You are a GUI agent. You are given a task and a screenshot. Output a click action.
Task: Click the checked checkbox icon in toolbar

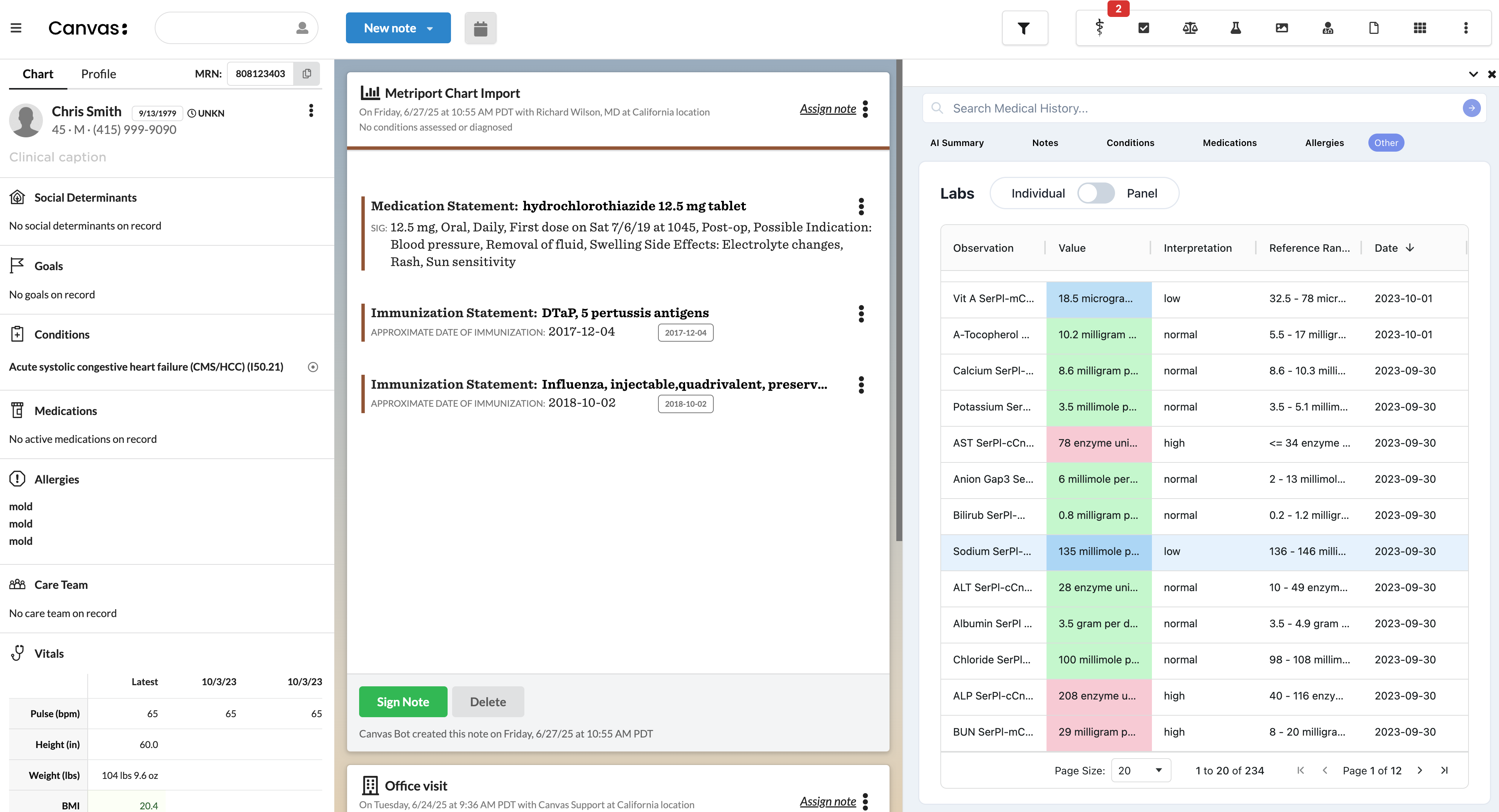click(1144, 27)
